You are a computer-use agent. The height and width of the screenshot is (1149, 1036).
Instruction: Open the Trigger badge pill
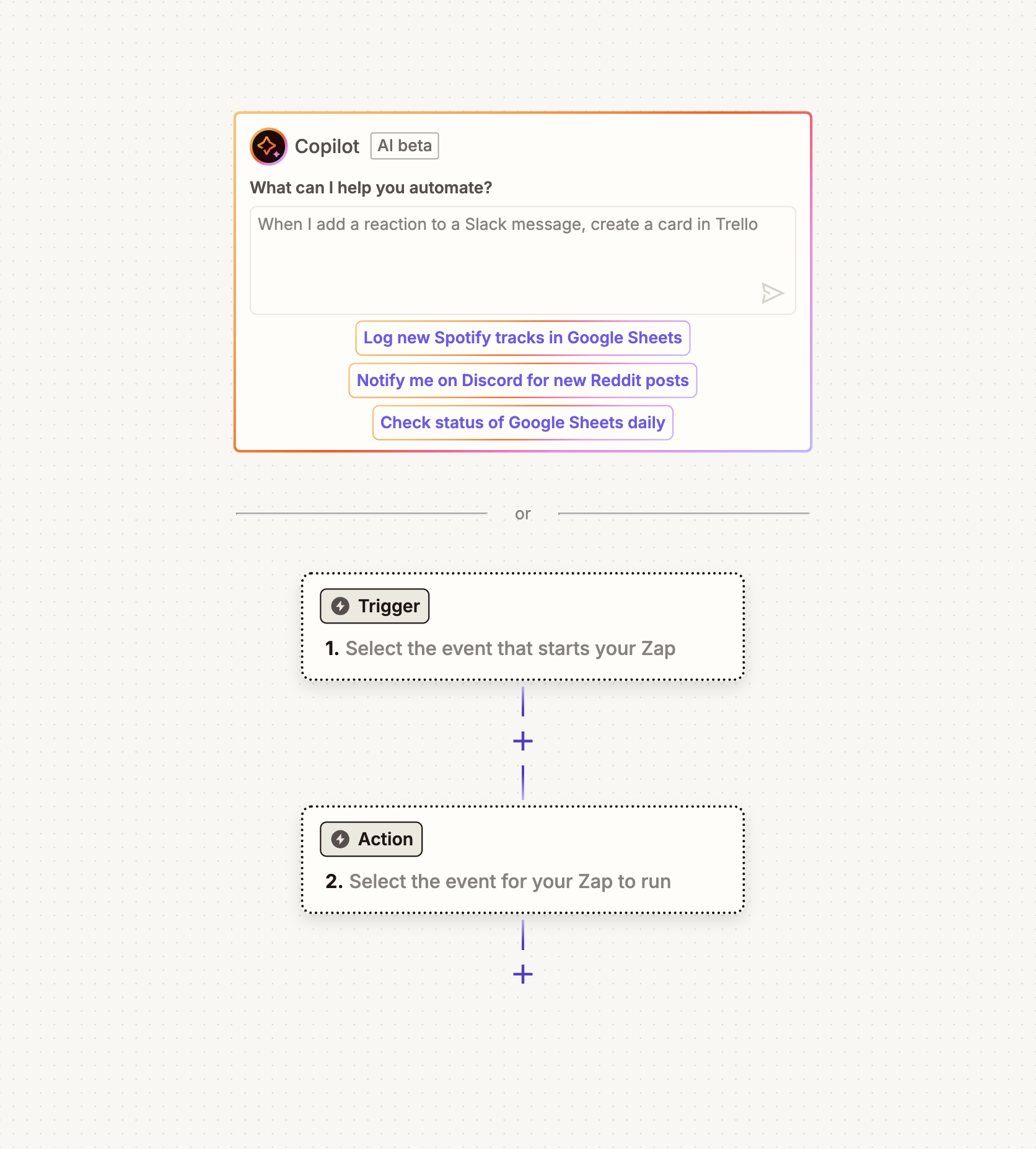tap(374, 605)
